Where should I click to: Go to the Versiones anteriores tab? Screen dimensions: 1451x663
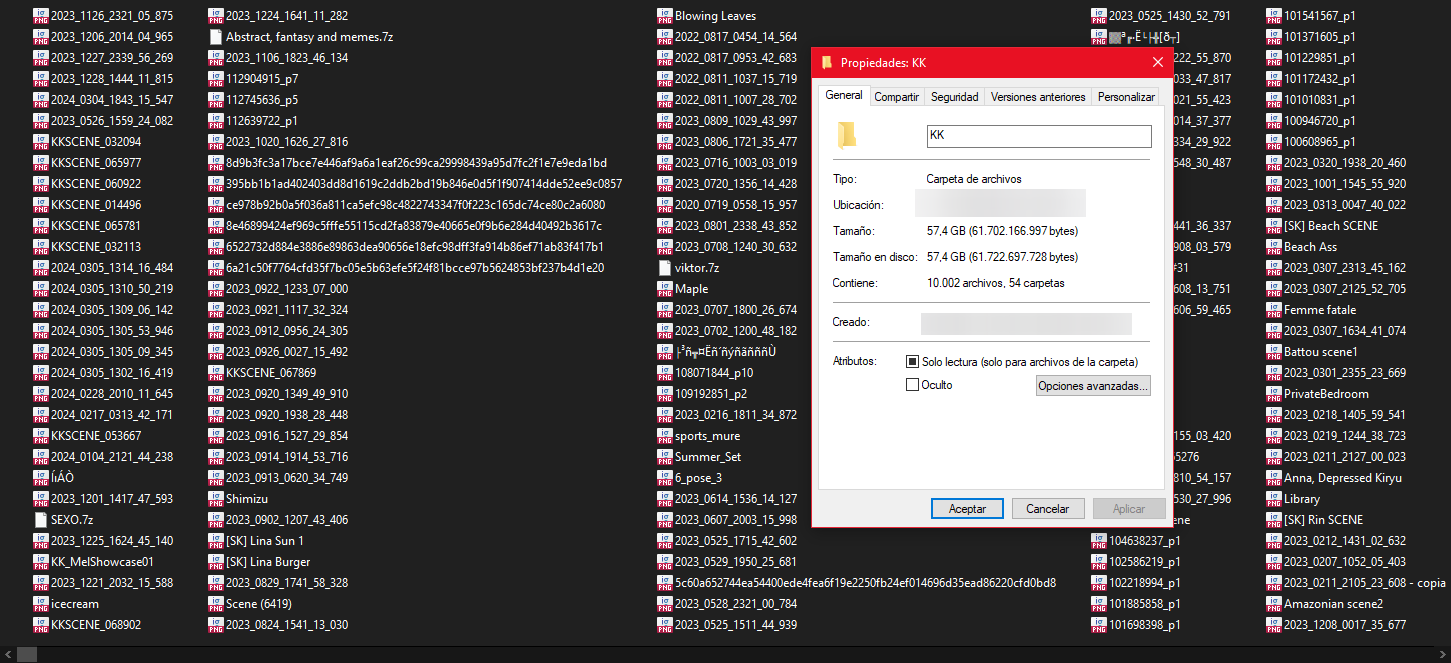click(x=1037, y=97)
